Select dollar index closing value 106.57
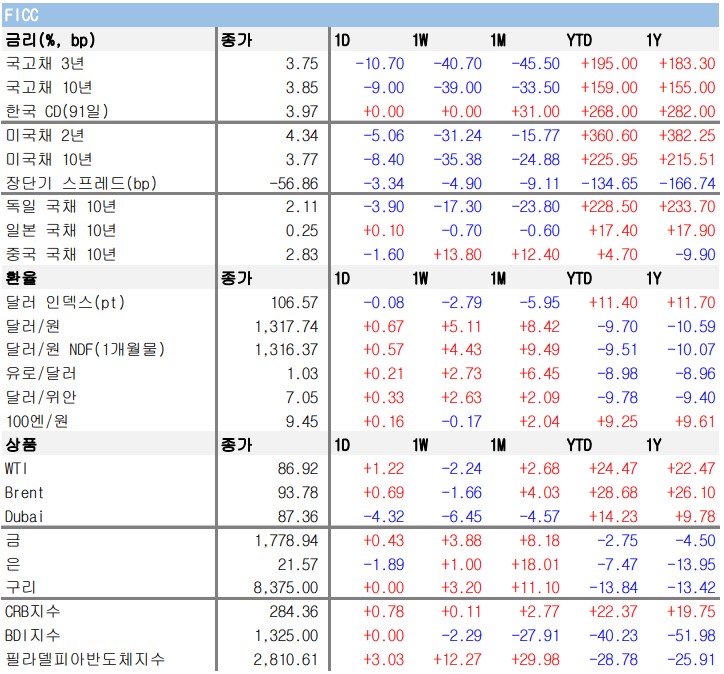This screenshot has width=724, height=674. tap(294, 303)
